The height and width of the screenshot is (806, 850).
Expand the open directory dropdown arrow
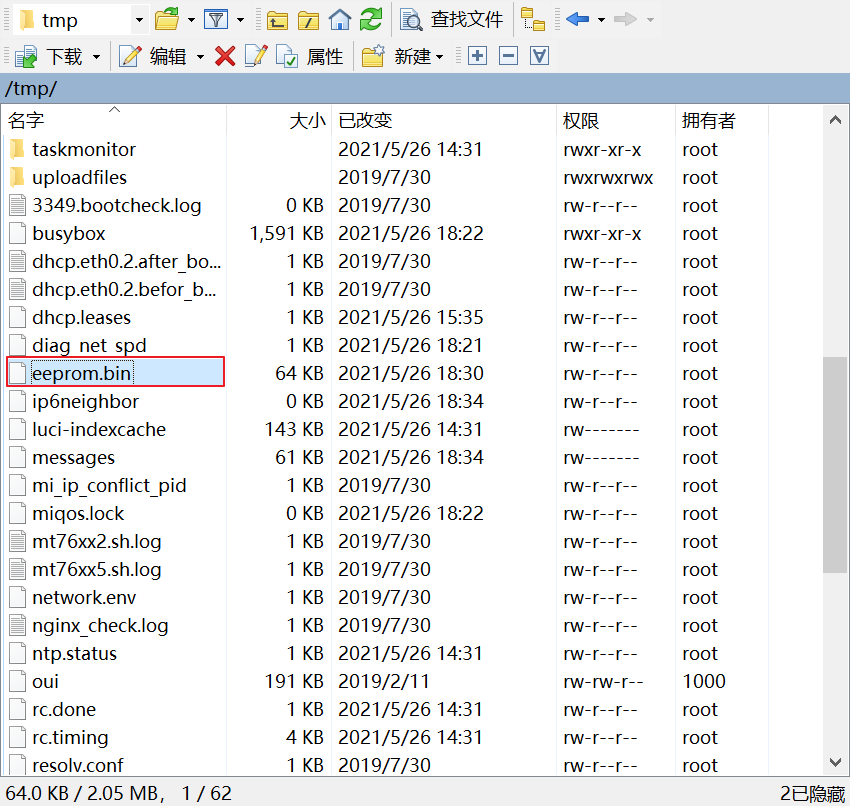191,20
